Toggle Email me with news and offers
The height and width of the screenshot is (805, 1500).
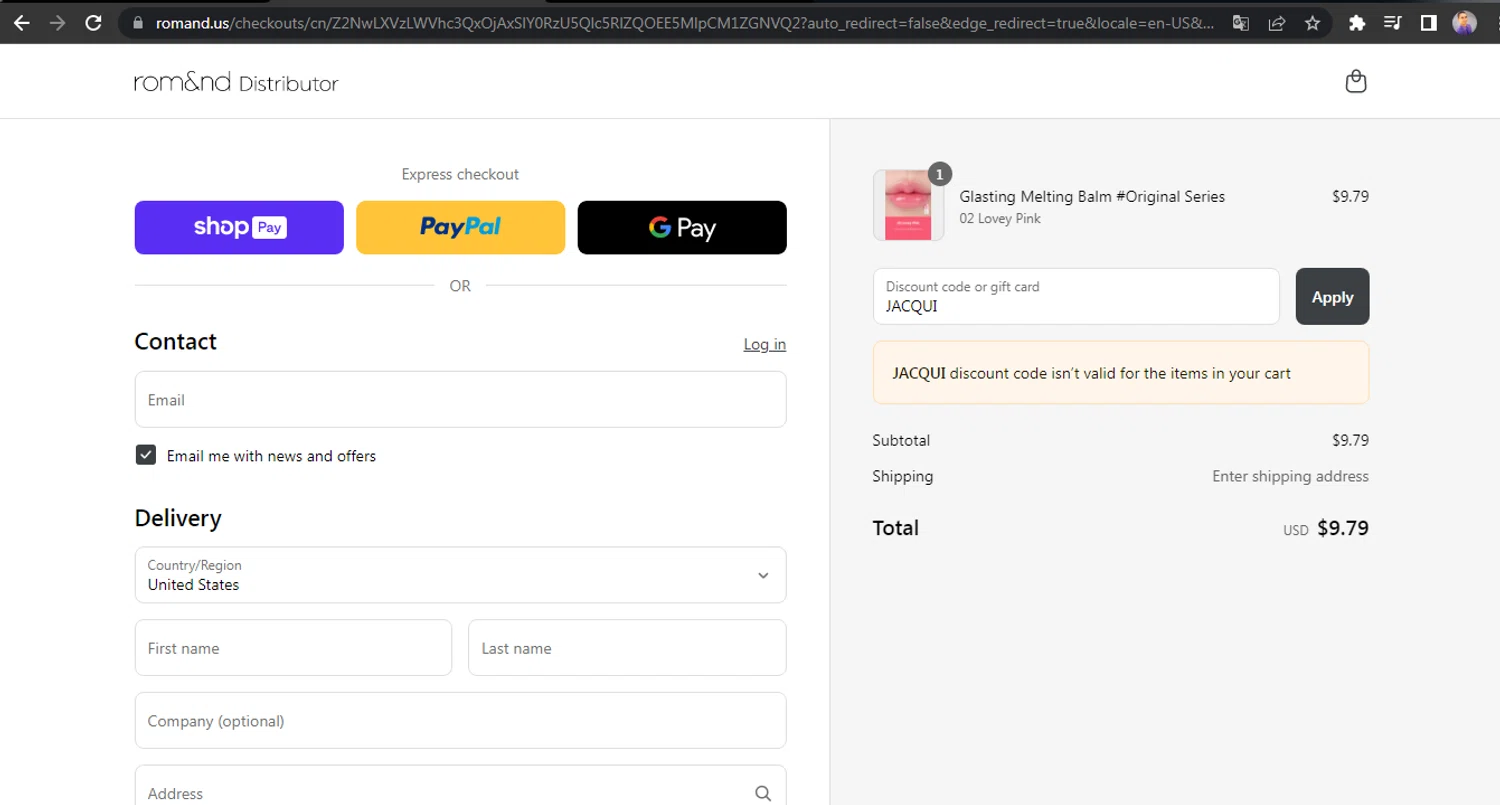146,455
